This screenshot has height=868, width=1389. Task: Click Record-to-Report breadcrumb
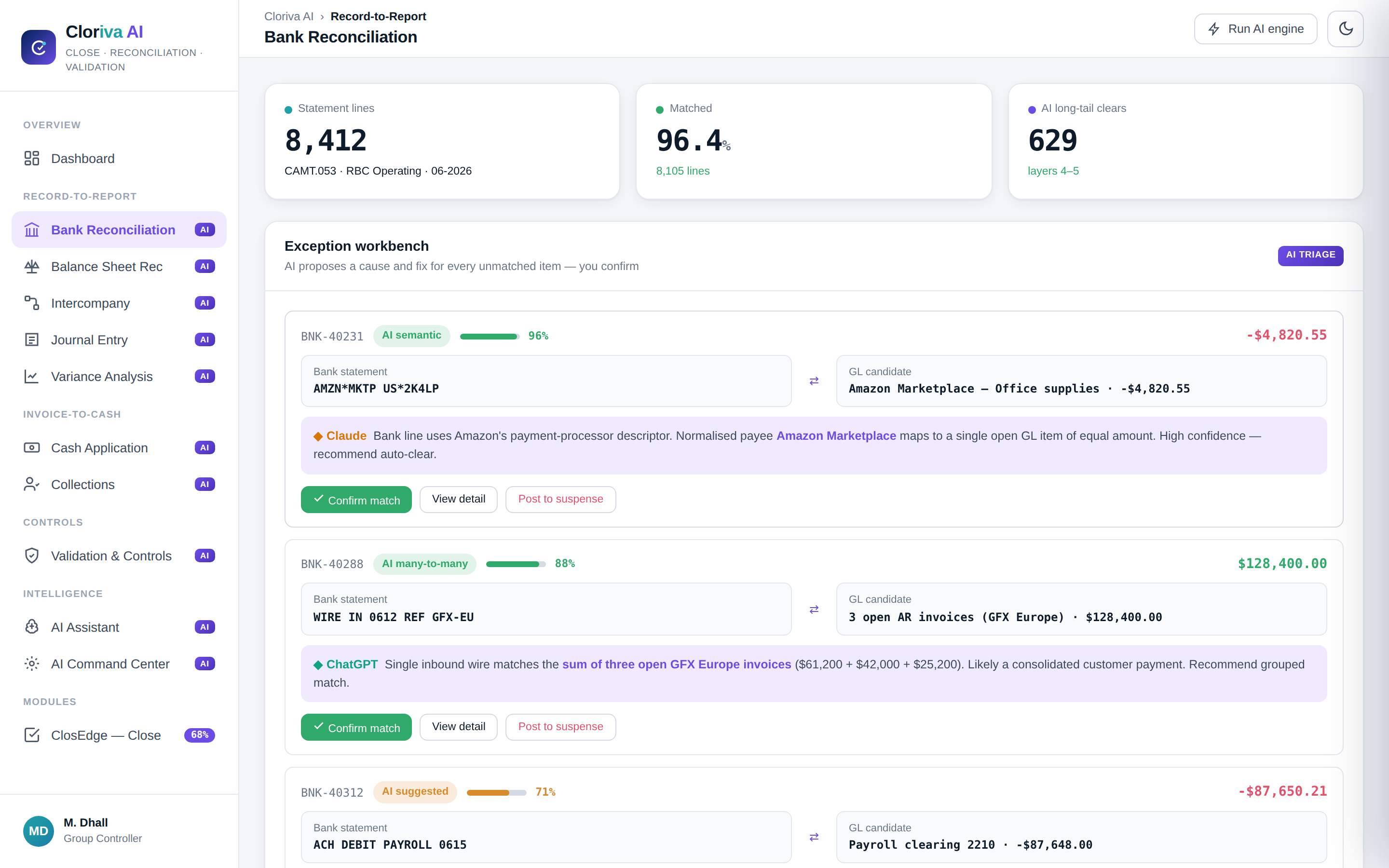coord(378,16)
